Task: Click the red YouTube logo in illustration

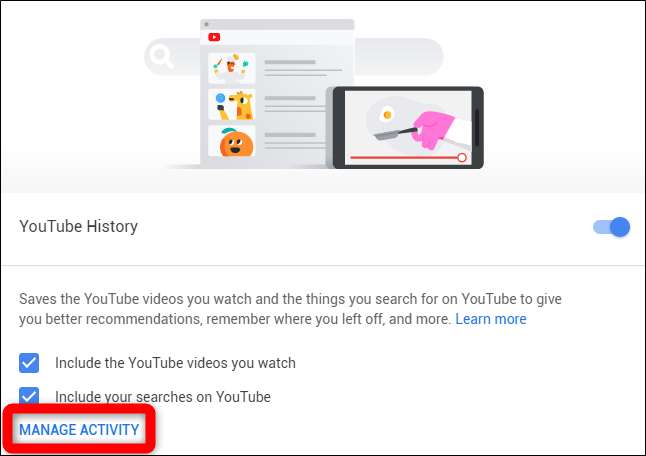Action: tap(214, 37)
